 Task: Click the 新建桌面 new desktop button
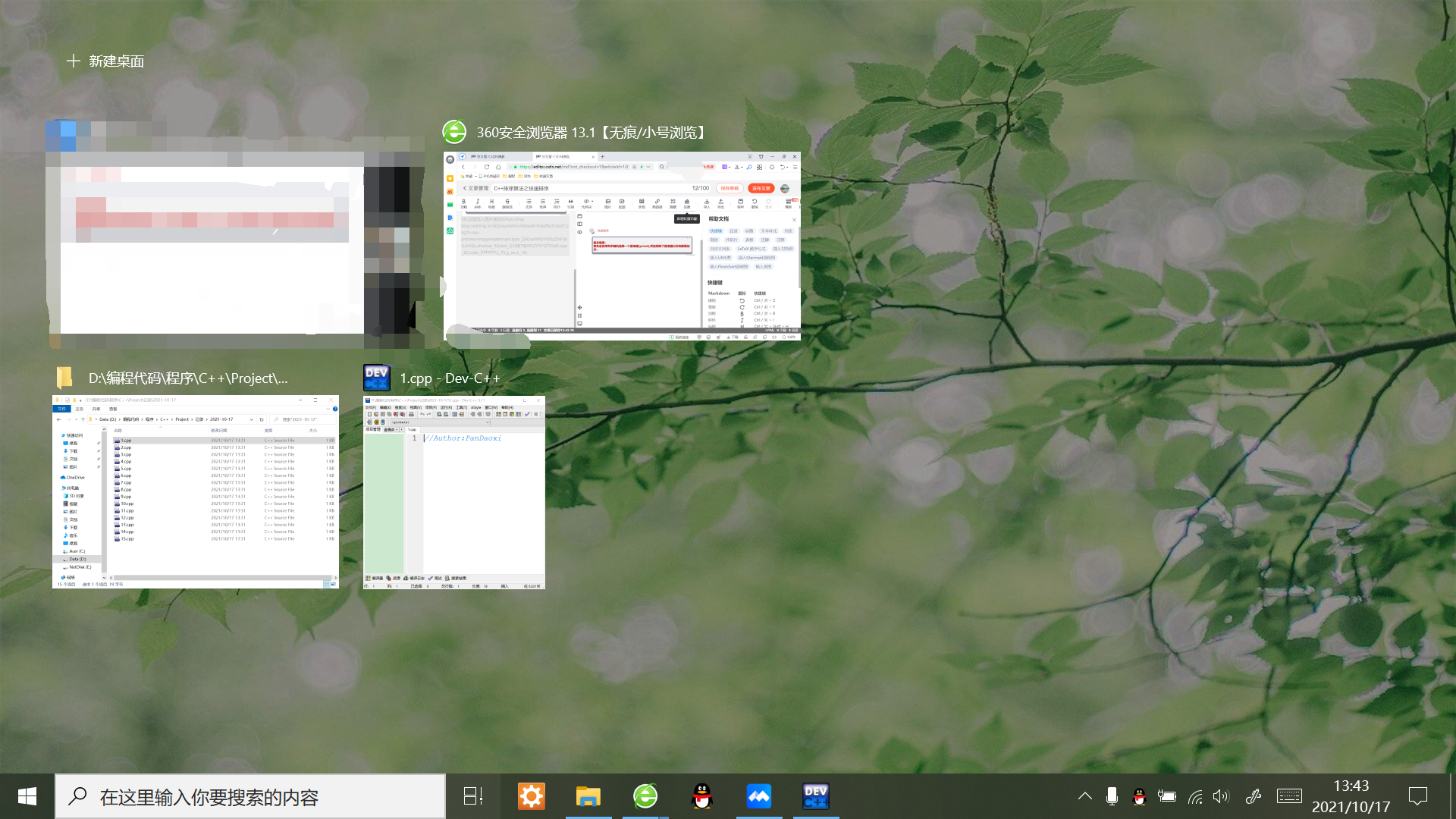[x=105, y=61]
